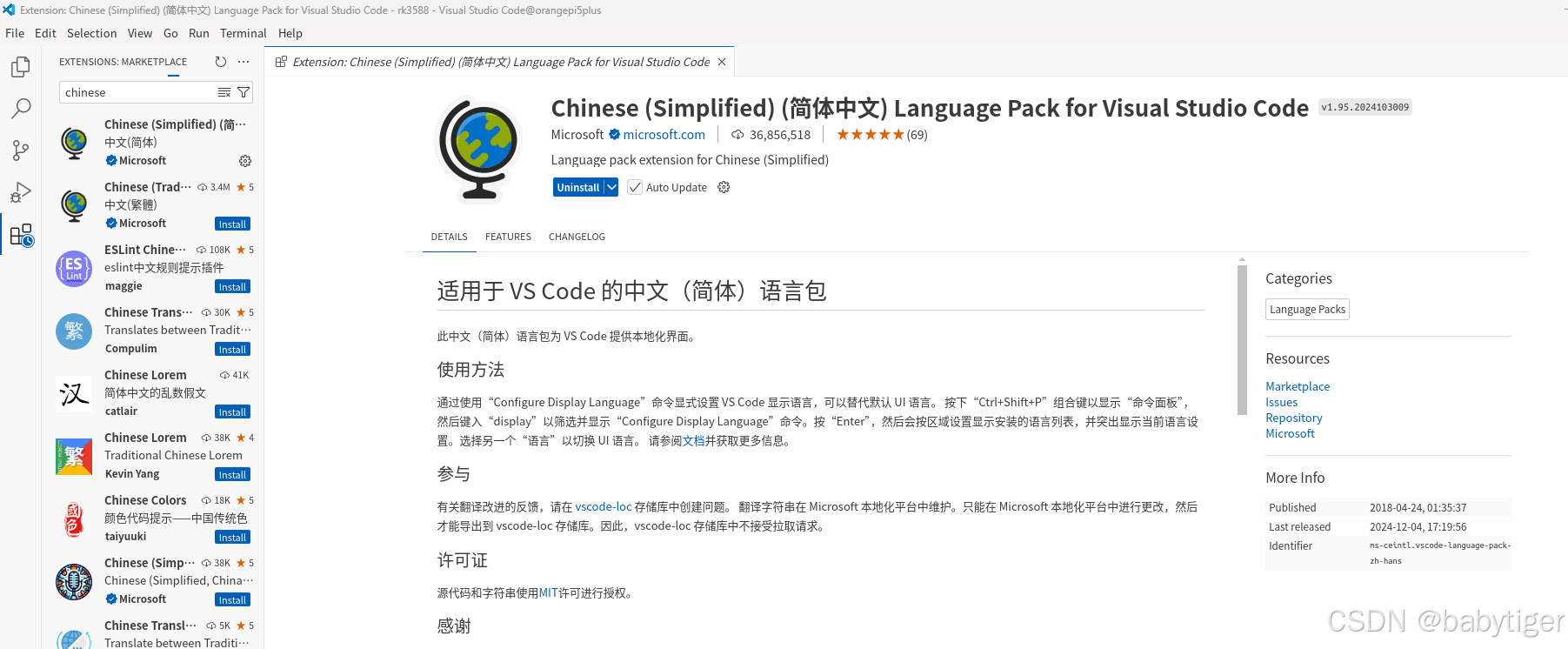Open the filter extensions funnel menu
Image resolution: width=1568 pixels, height=649 pixels.
pos(244,92)
